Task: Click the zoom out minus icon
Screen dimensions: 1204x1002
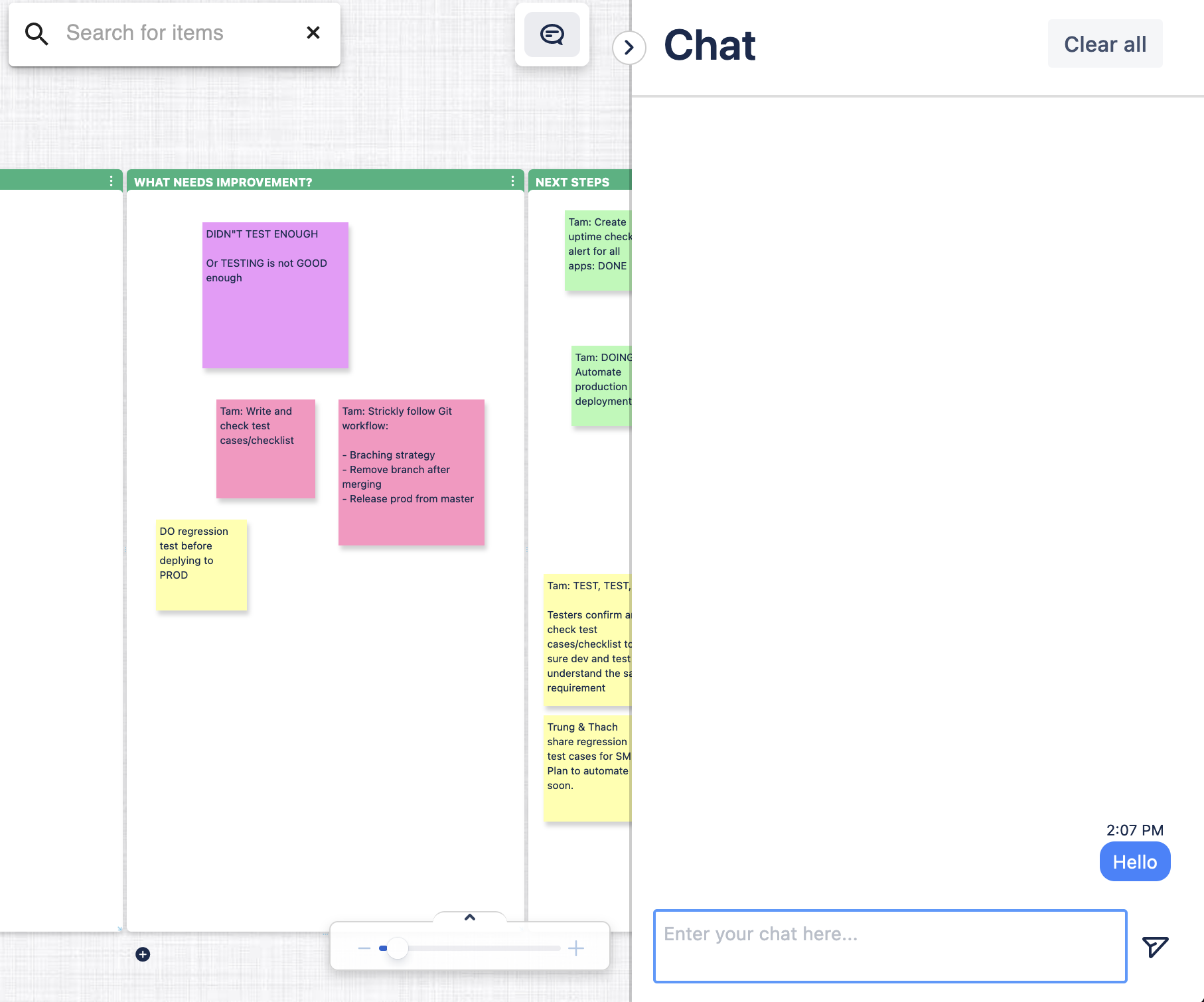Action: pyautogui.click(x=364, y=948)
